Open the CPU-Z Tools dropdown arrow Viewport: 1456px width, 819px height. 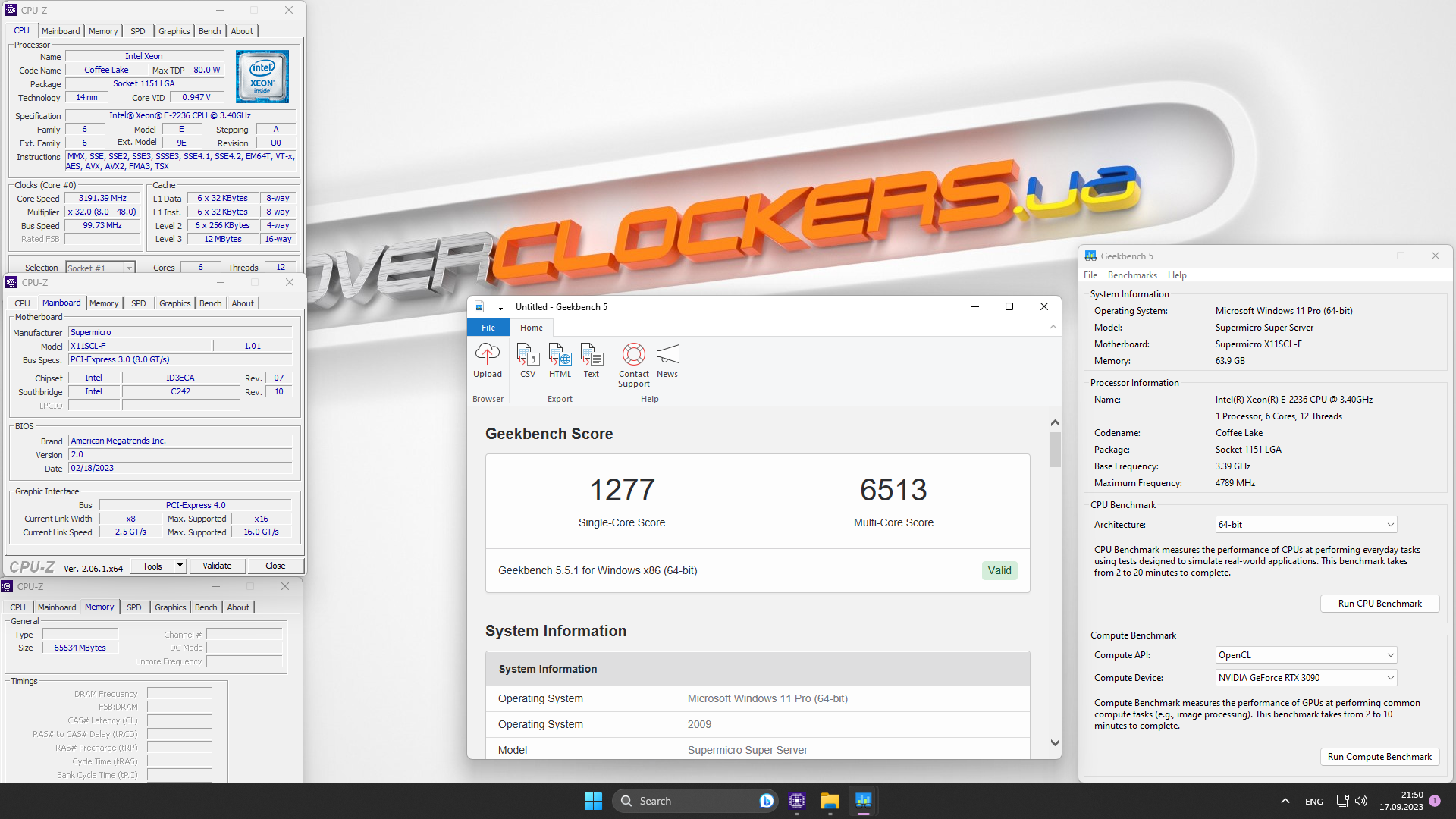tap(180, 566)
